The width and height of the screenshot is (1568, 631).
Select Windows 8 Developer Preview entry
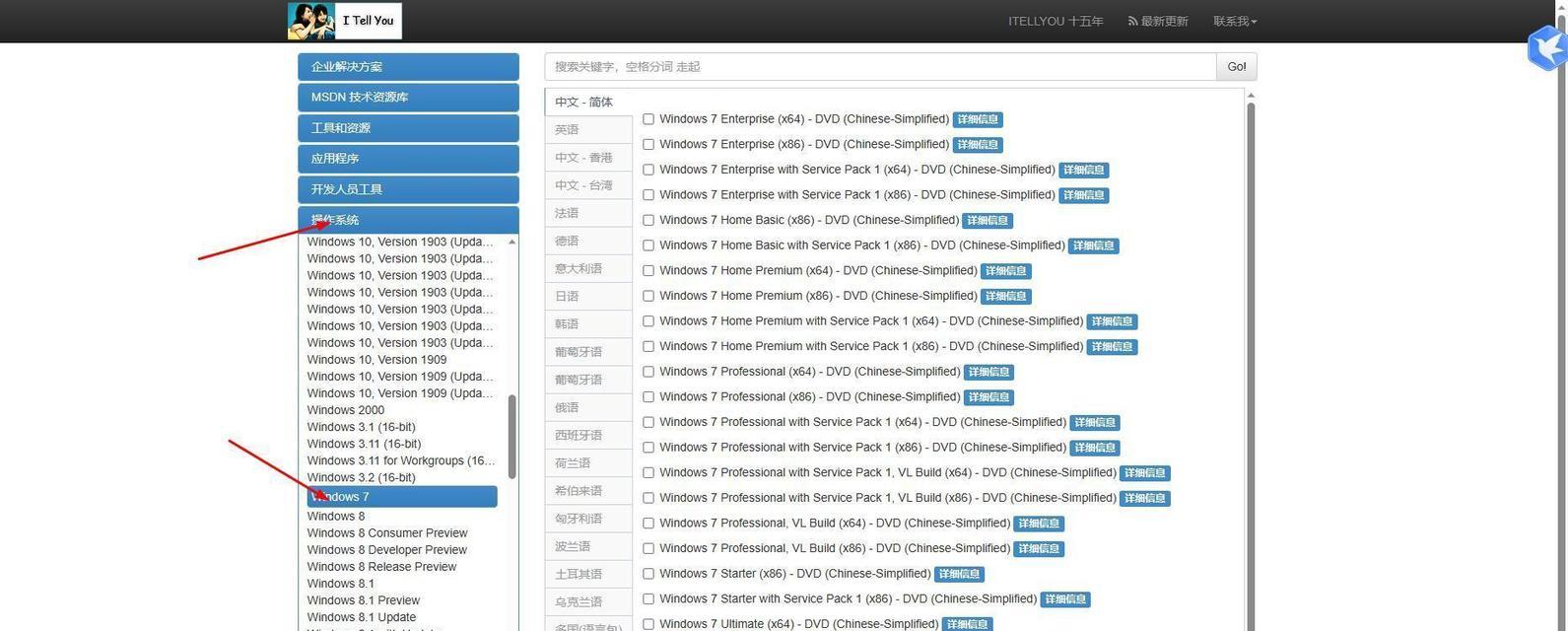click(x=387, y=550)
